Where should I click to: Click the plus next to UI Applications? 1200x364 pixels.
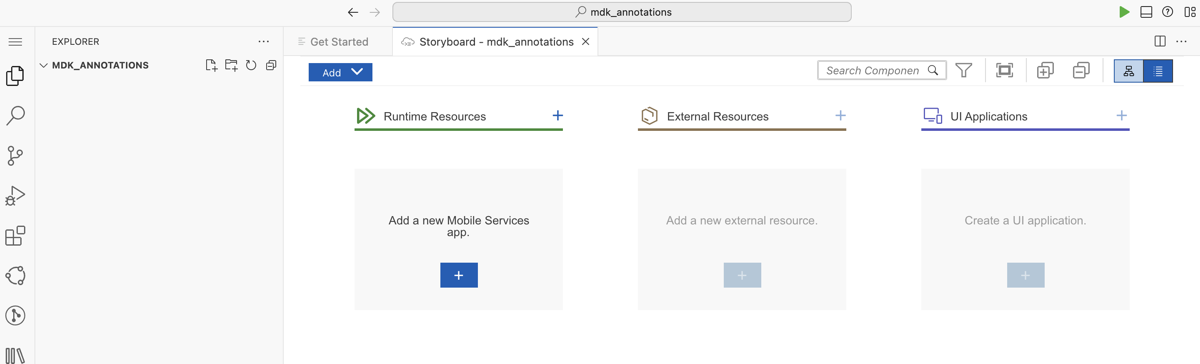[x=1122, y=116]
